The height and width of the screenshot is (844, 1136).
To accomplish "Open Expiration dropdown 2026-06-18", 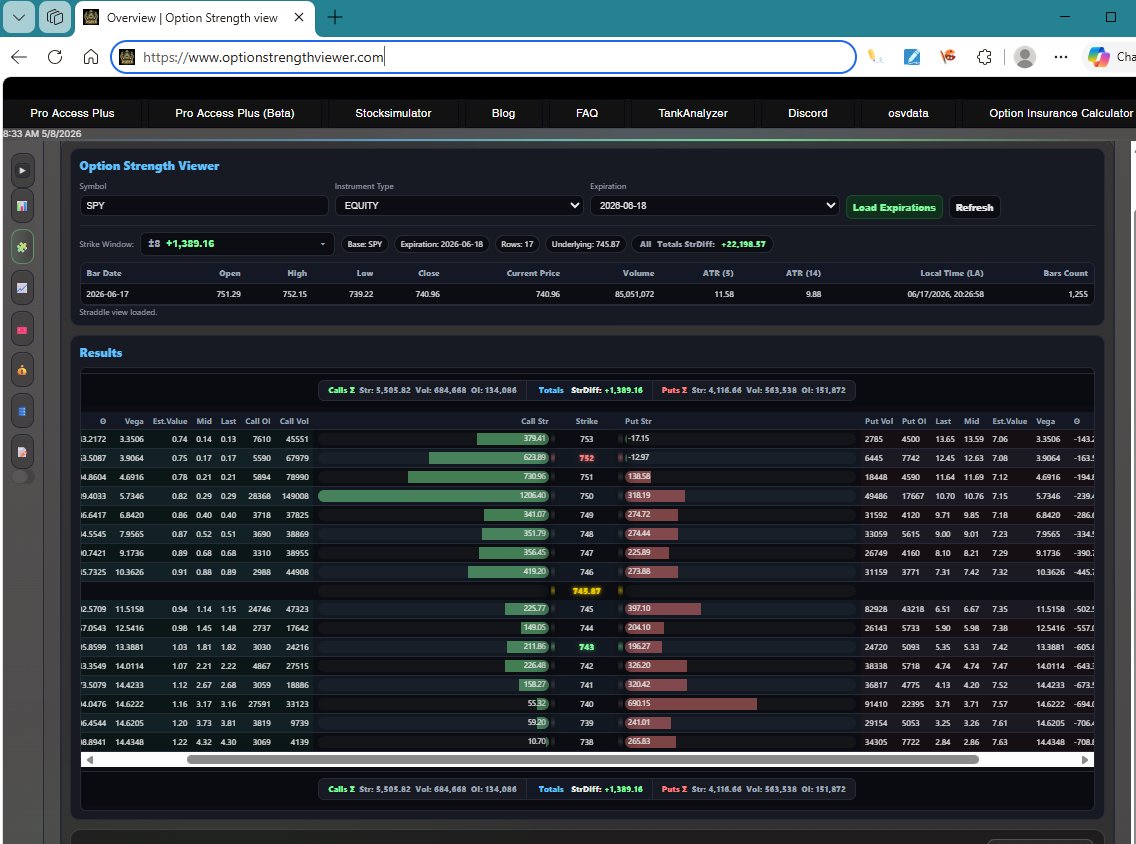I will tap(714, 206).
